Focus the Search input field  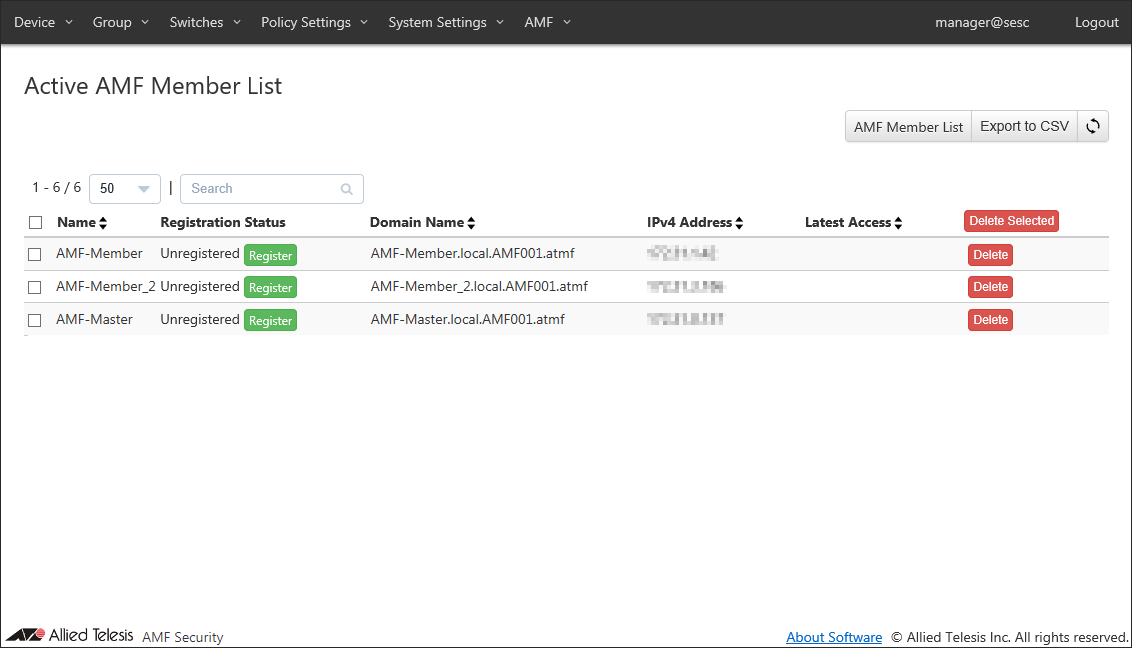click(260, 189)
